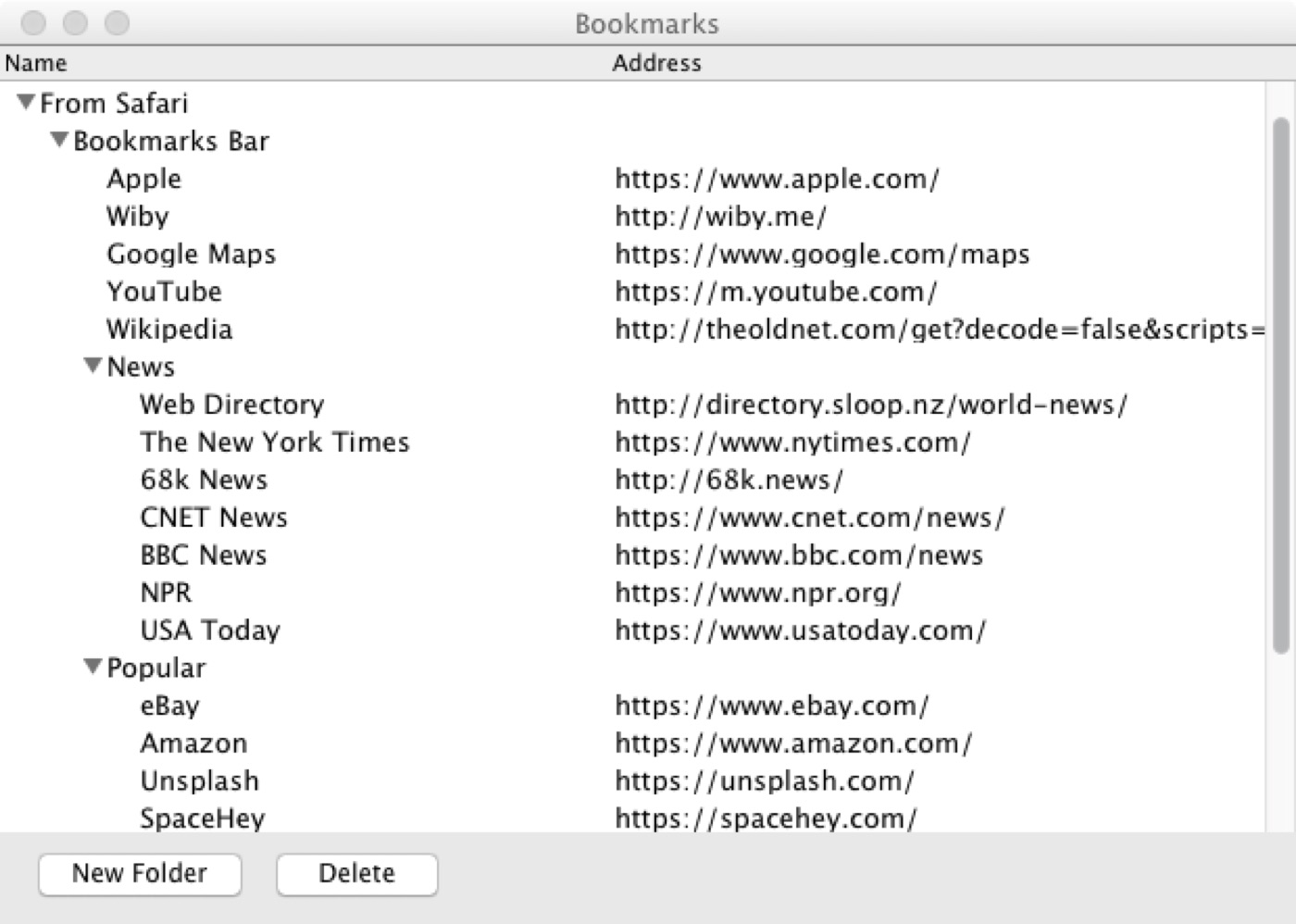The image size is (1296, 924).
Task: Click the theoldnet.com address cell
Action: pos(940,330)
